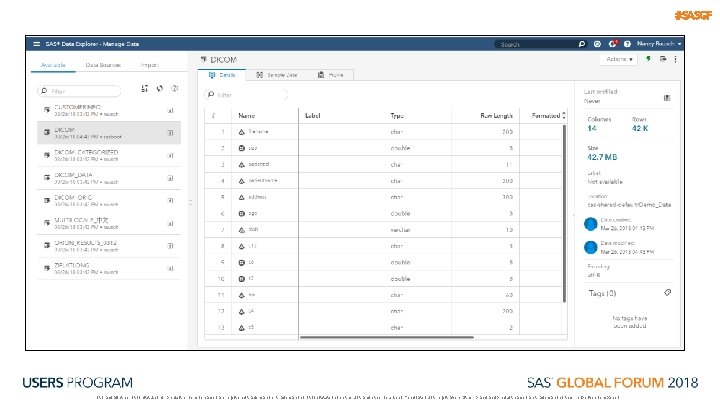The image size is (720, 405).
Task: Open the vertical three-dot overflow menu
Action: tap(675, 59)
